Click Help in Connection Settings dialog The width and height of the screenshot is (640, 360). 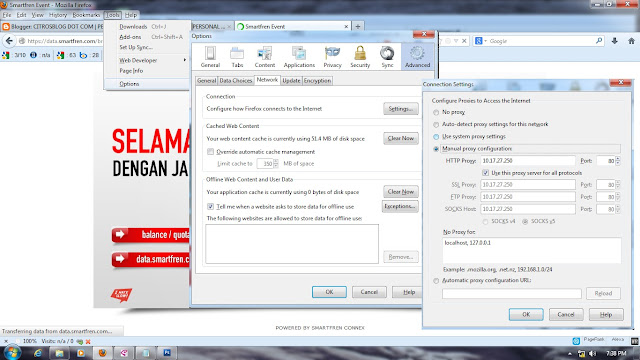coord(606,315)
